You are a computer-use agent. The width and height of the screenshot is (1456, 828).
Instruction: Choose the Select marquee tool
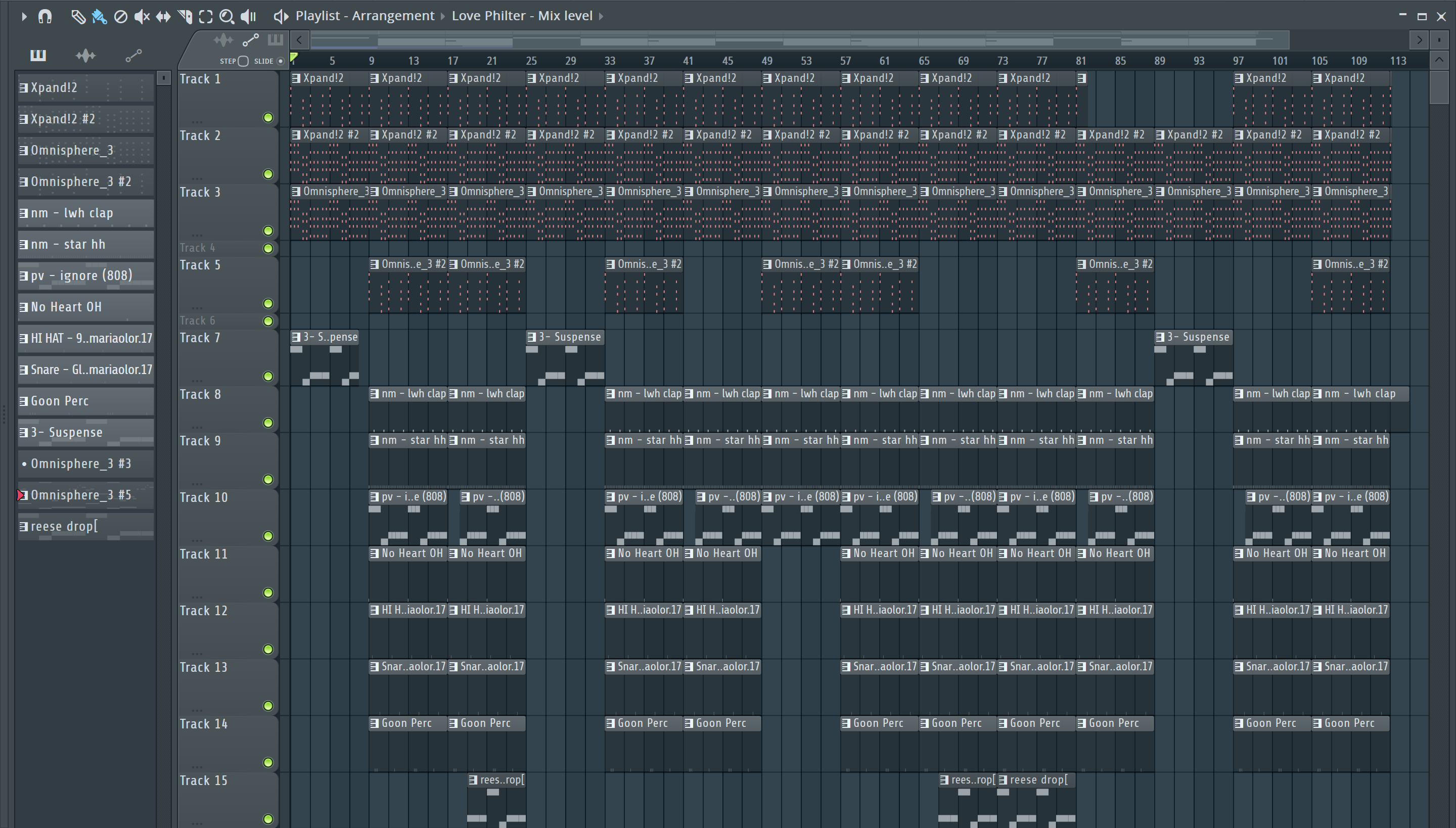click(206, 17)
